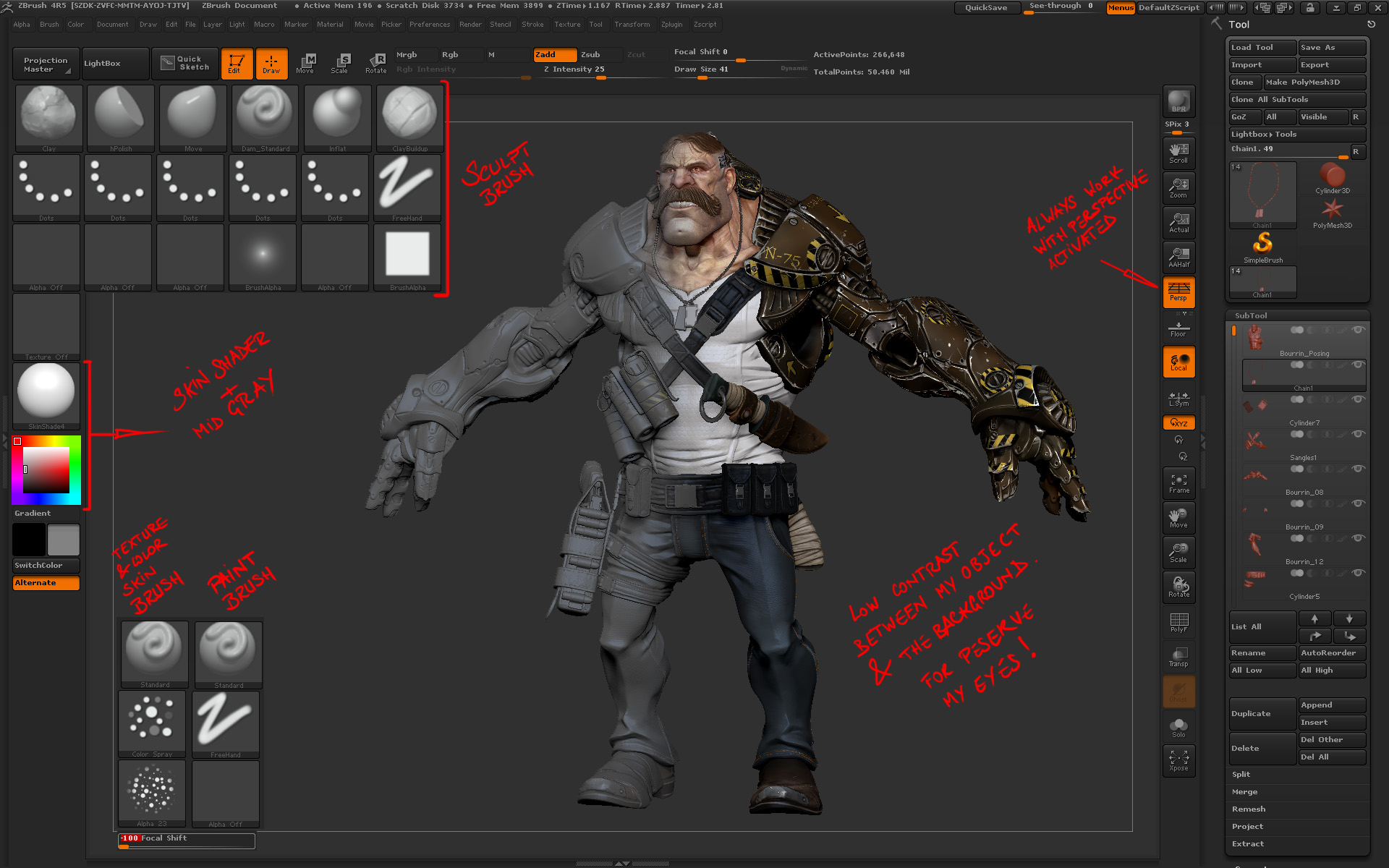This screenshot has width=1389, height=868.
Task: Hide the Bourrin_Posing subtool with its eye
Action: coord(1358,330)
